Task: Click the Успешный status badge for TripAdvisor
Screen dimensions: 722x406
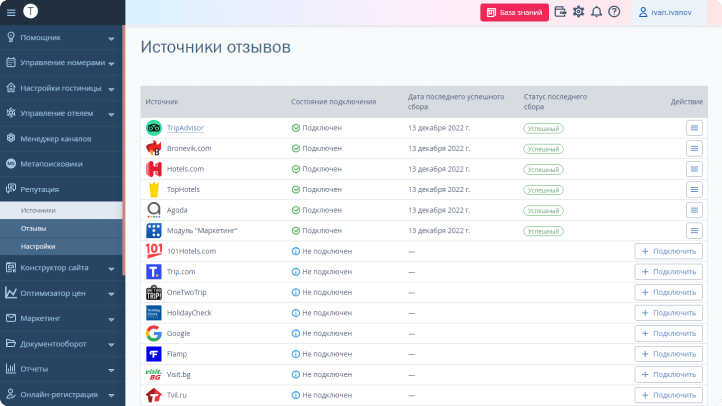Action: [x=543, y=128]
